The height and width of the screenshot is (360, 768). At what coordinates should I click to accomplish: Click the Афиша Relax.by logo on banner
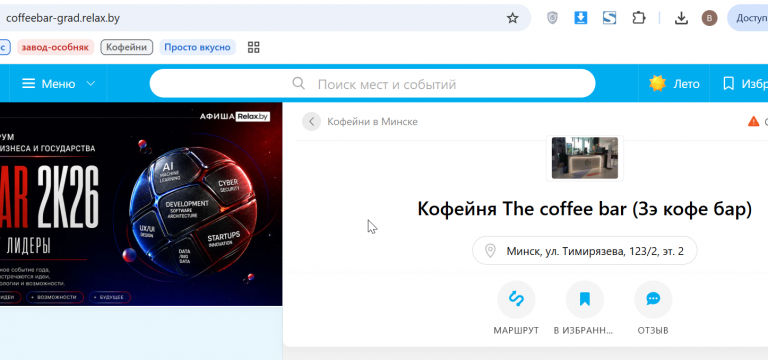tap(235, 117)
